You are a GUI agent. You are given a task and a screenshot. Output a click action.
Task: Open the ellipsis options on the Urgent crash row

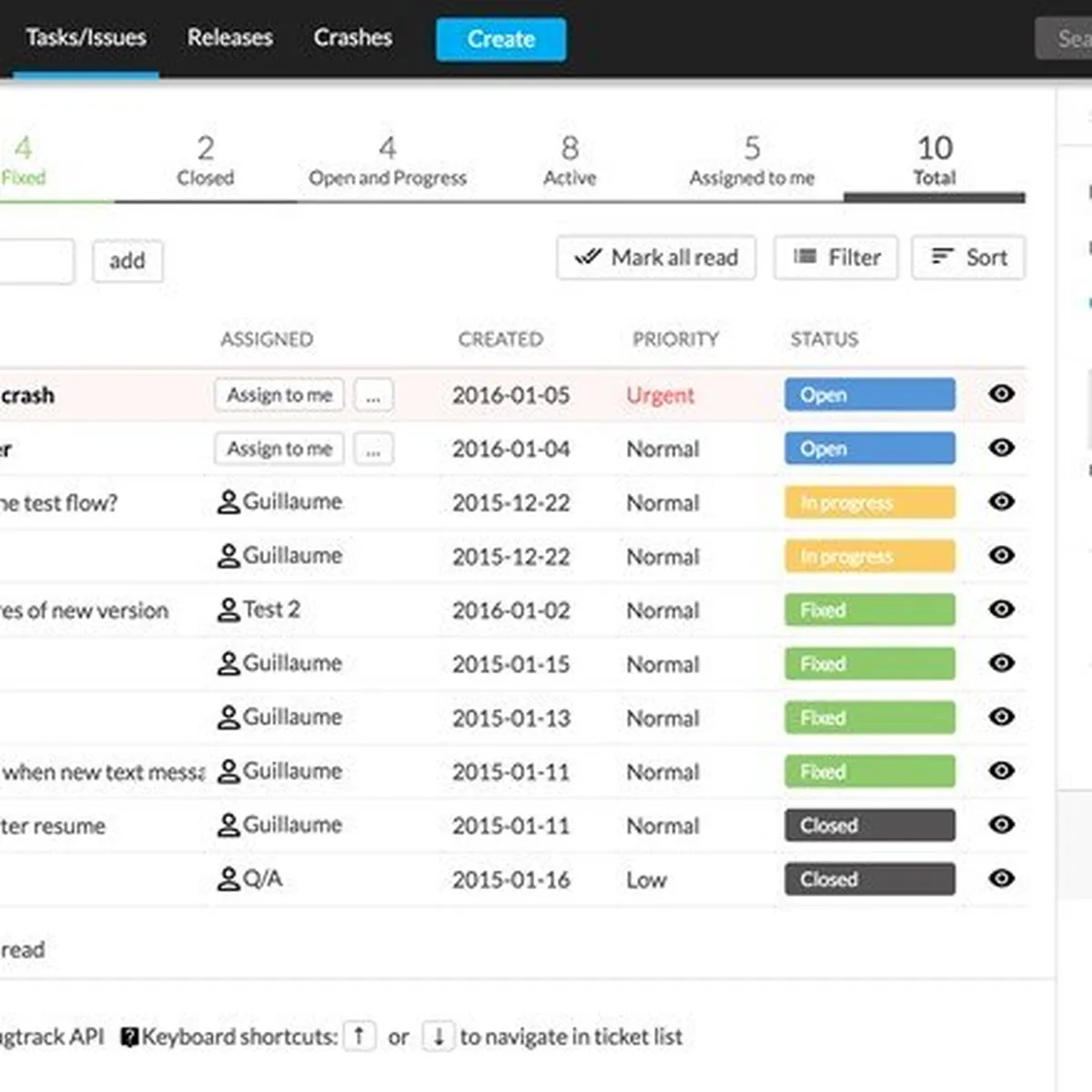[x=373, y=394]
